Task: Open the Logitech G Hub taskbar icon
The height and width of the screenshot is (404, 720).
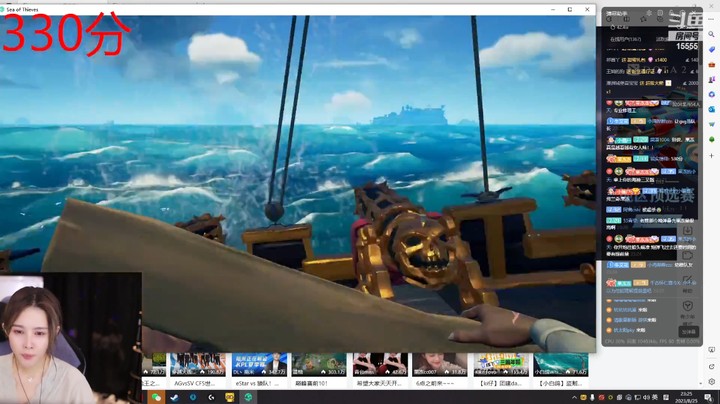Action: (211, 397)
